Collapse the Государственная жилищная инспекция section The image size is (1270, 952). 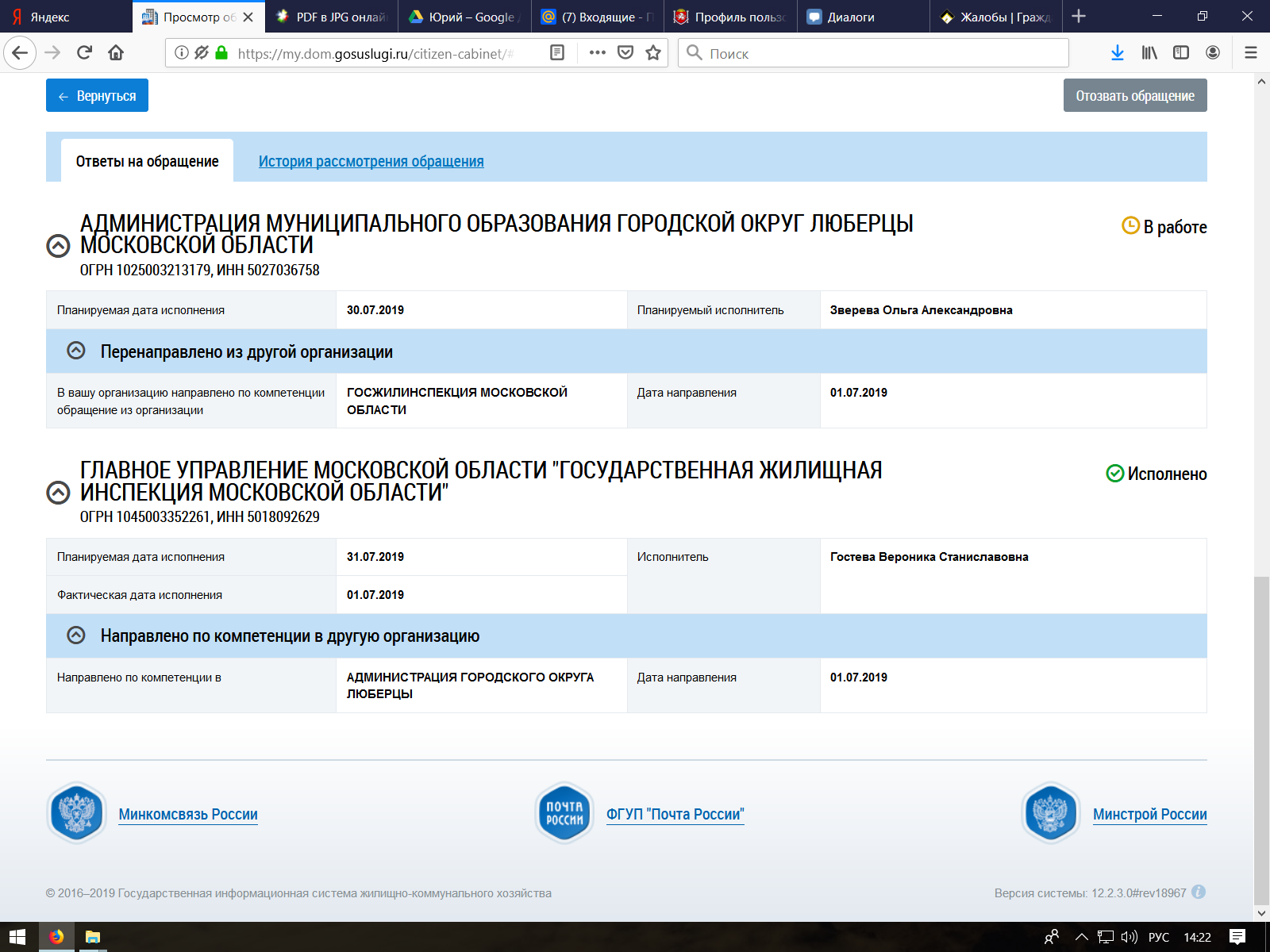pyautogui.click(x=58, y=493)
